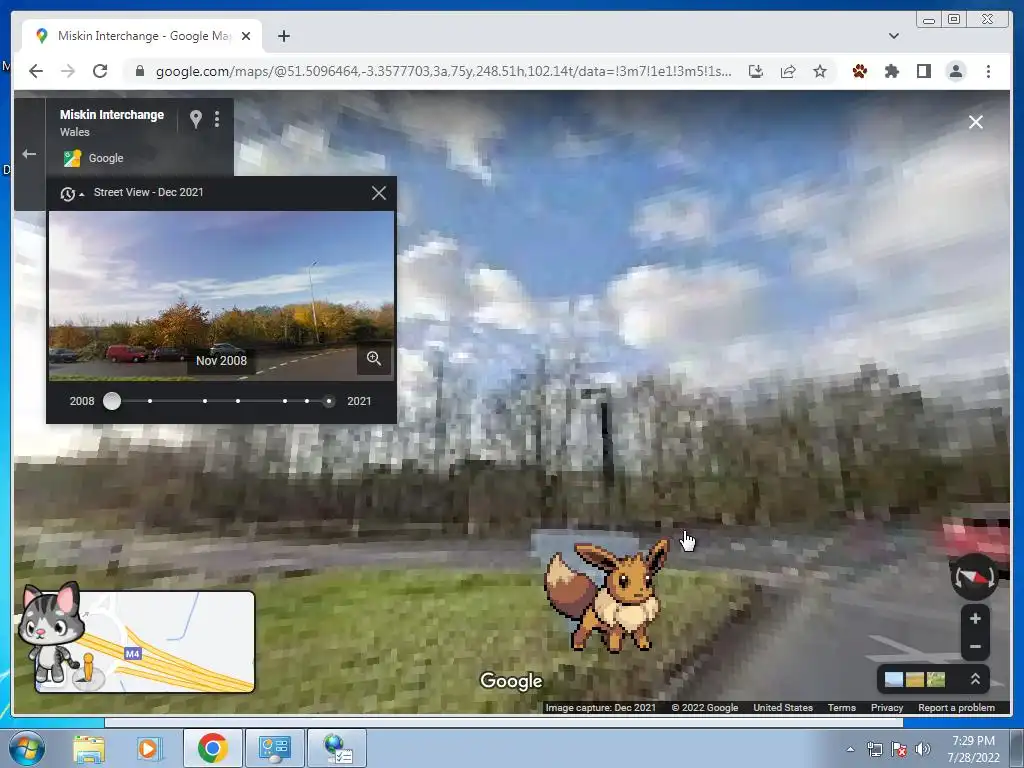Click the Eevee pixel sprite

pyautogui.click(x=607, y=596)
